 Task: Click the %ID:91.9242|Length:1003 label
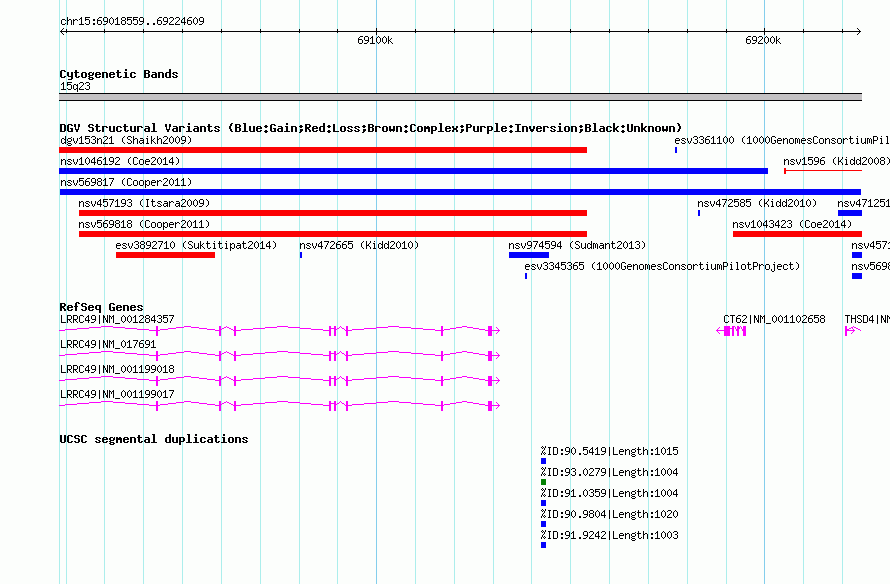(x=610, y=535)
